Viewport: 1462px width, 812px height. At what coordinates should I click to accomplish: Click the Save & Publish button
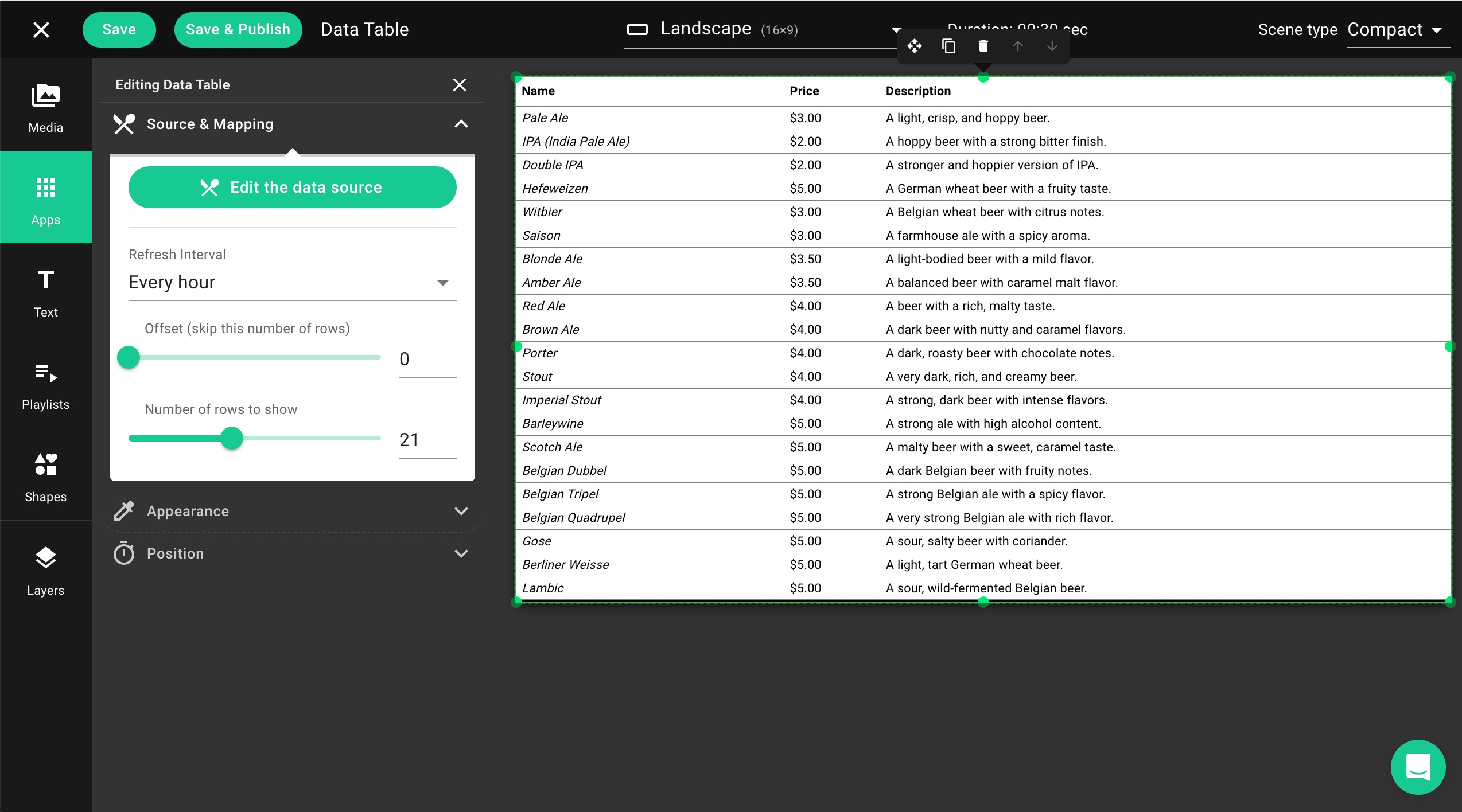coord(238,29)
